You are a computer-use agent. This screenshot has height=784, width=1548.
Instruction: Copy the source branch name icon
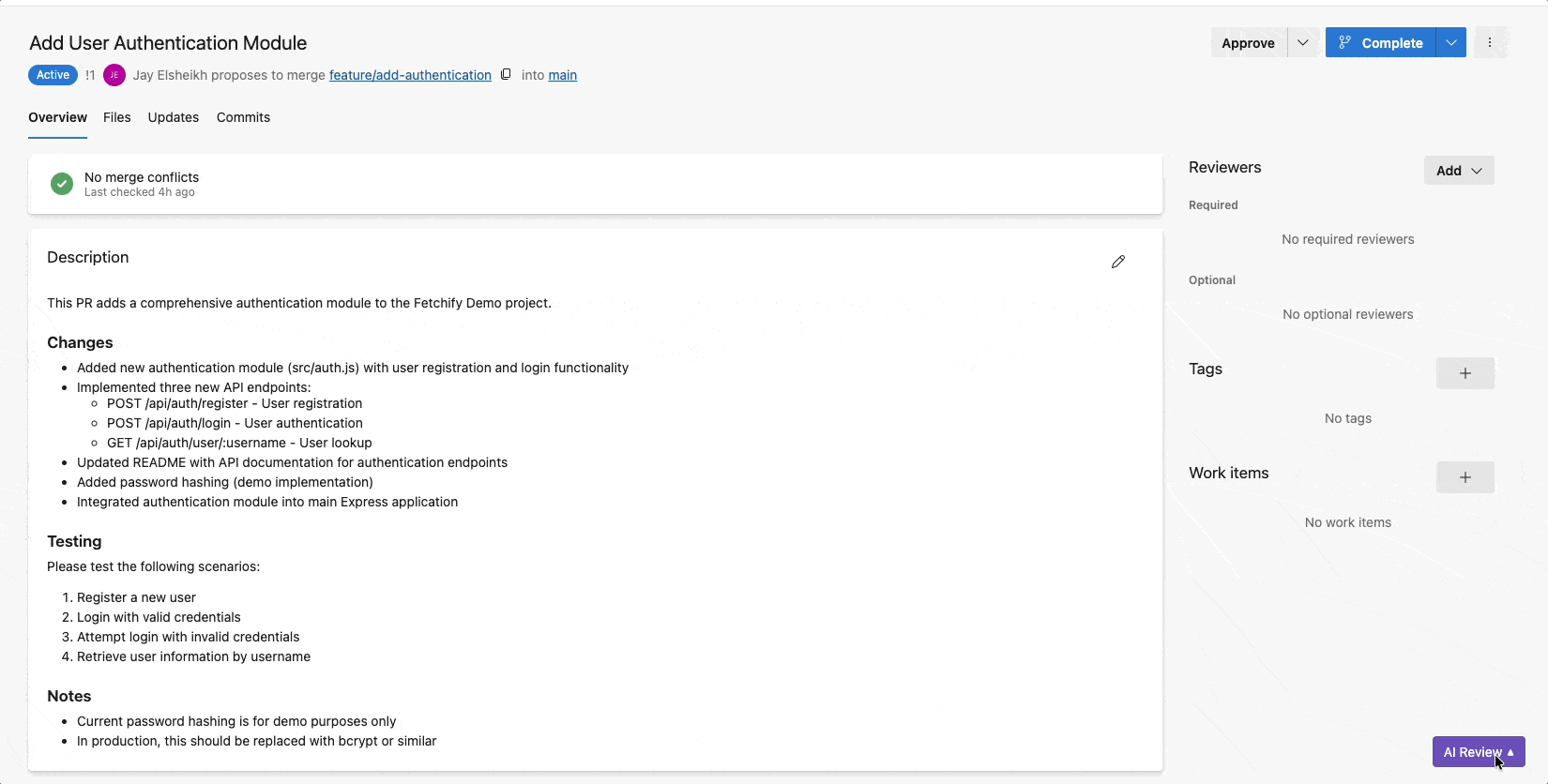(506, 74)
